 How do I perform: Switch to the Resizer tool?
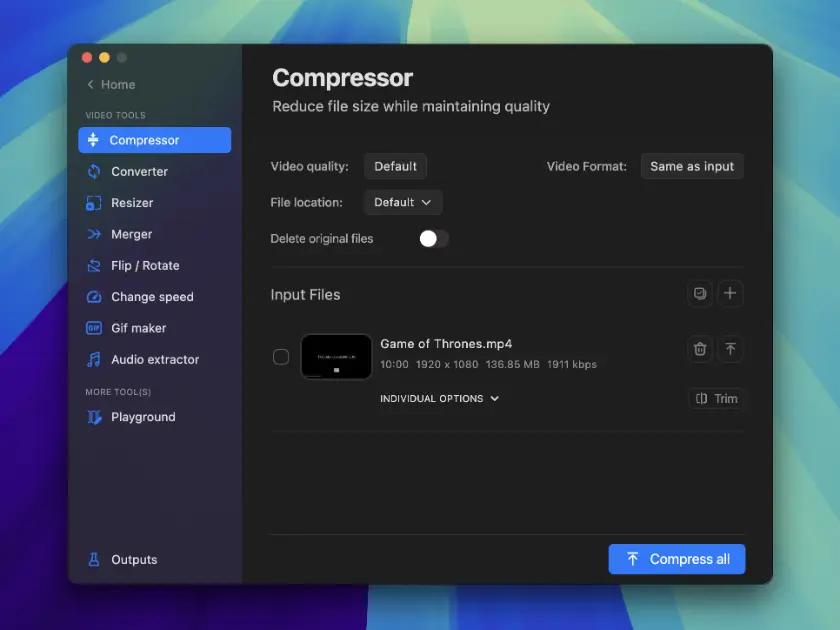pyautogui.click(x=132, y=203)
